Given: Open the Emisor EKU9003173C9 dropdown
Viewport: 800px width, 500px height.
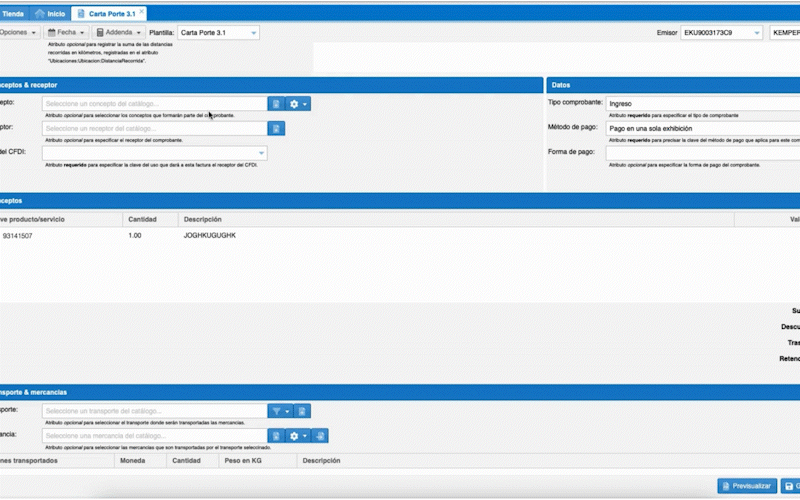Looking at the screenshot, I should [x=755, y=33].
